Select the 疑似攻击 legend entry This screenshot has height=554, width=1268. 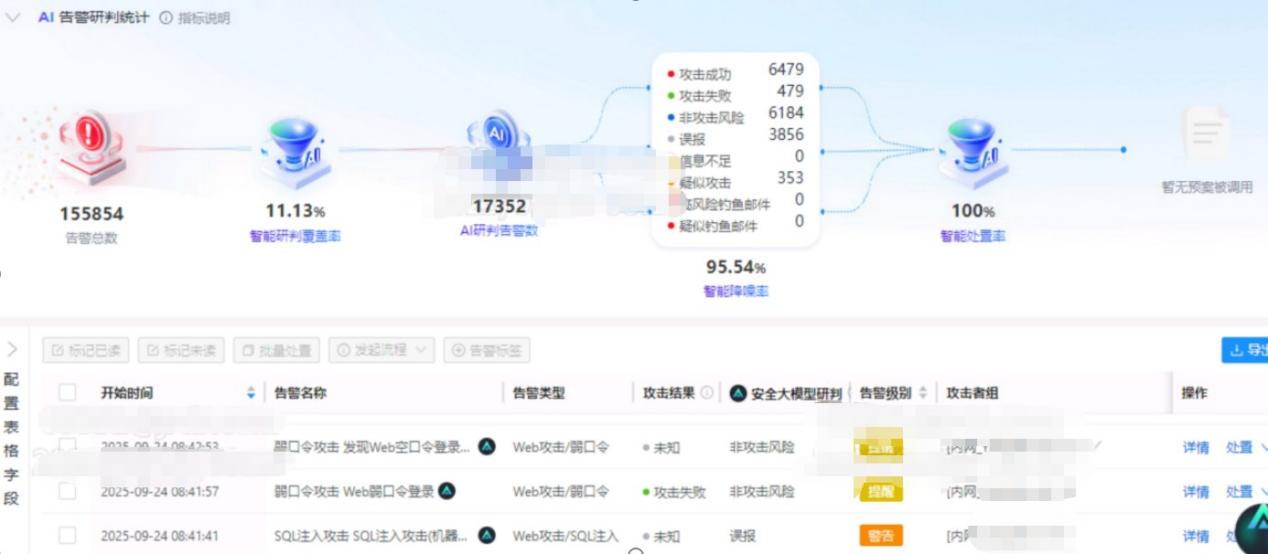coord(700,183)
